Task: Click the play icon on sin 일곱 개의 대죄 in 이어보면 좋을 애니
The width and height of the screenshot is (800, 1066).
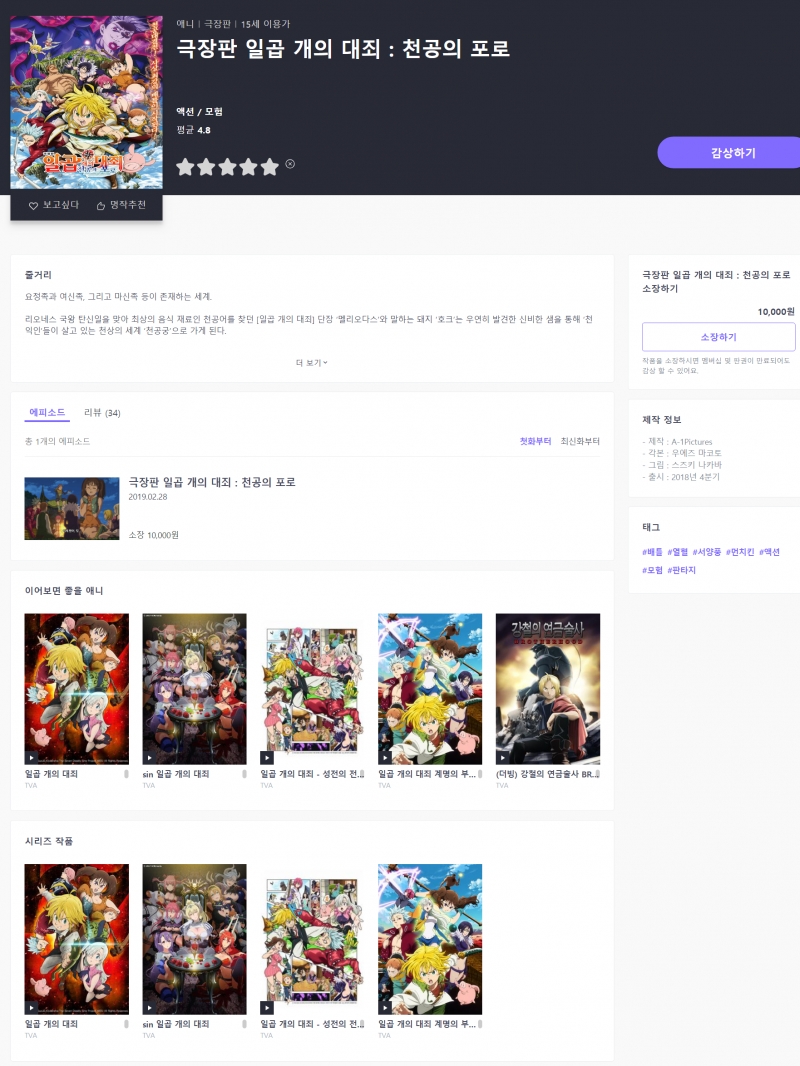Action: pyautogui.click(x=150, y=757)
